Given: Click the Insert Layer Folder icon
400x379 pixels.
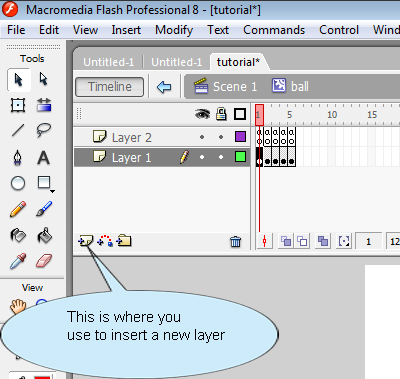Looking at the screenshot, I should [124, 240].
